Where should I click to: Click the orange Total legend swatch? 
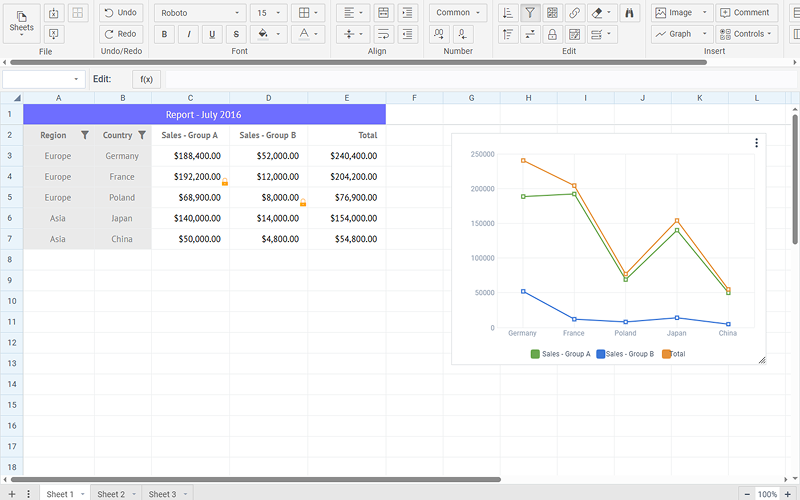[666, 354]
